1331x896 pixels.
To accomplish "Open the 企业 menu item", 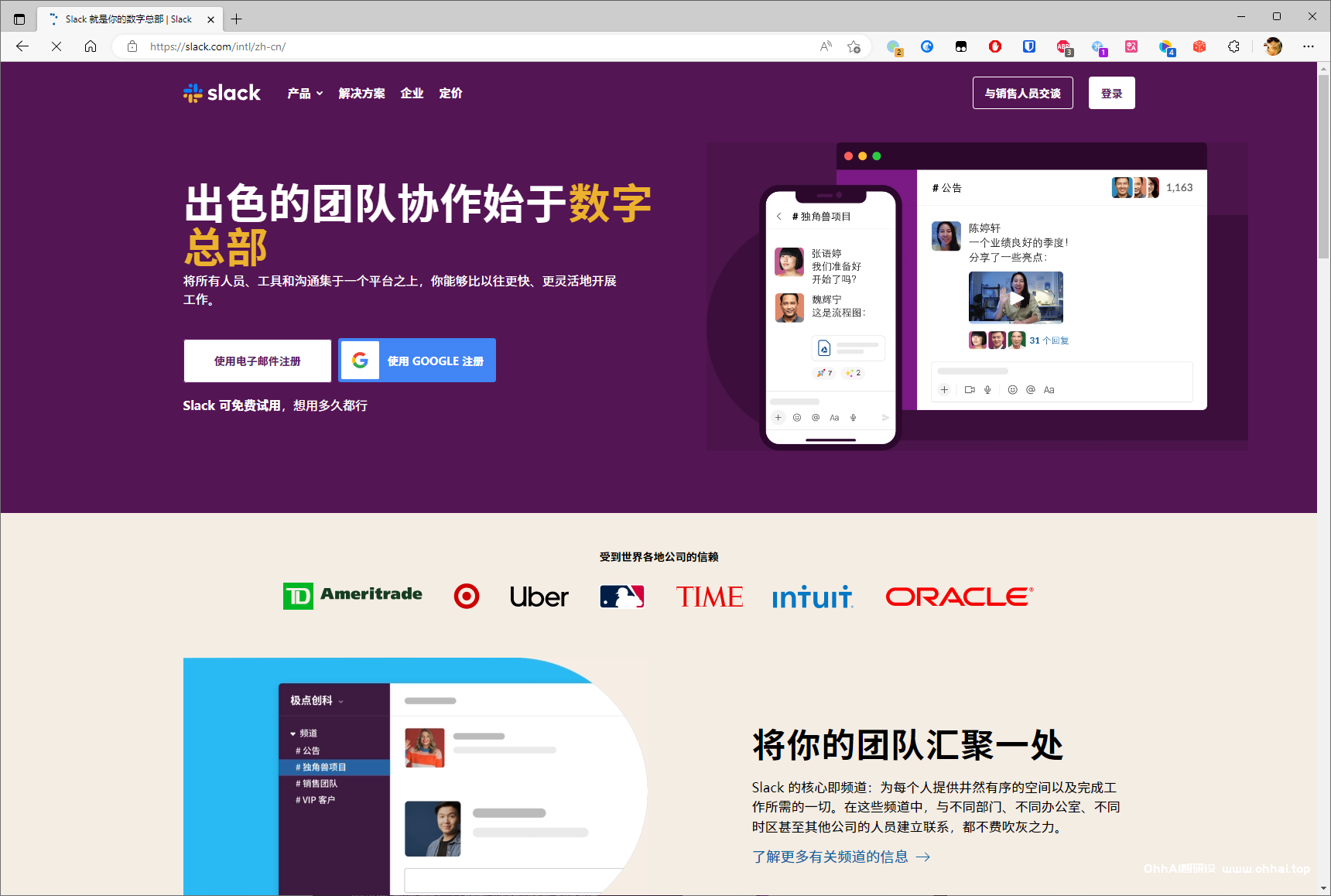I will pyautogui.click(x=412, y=93).
